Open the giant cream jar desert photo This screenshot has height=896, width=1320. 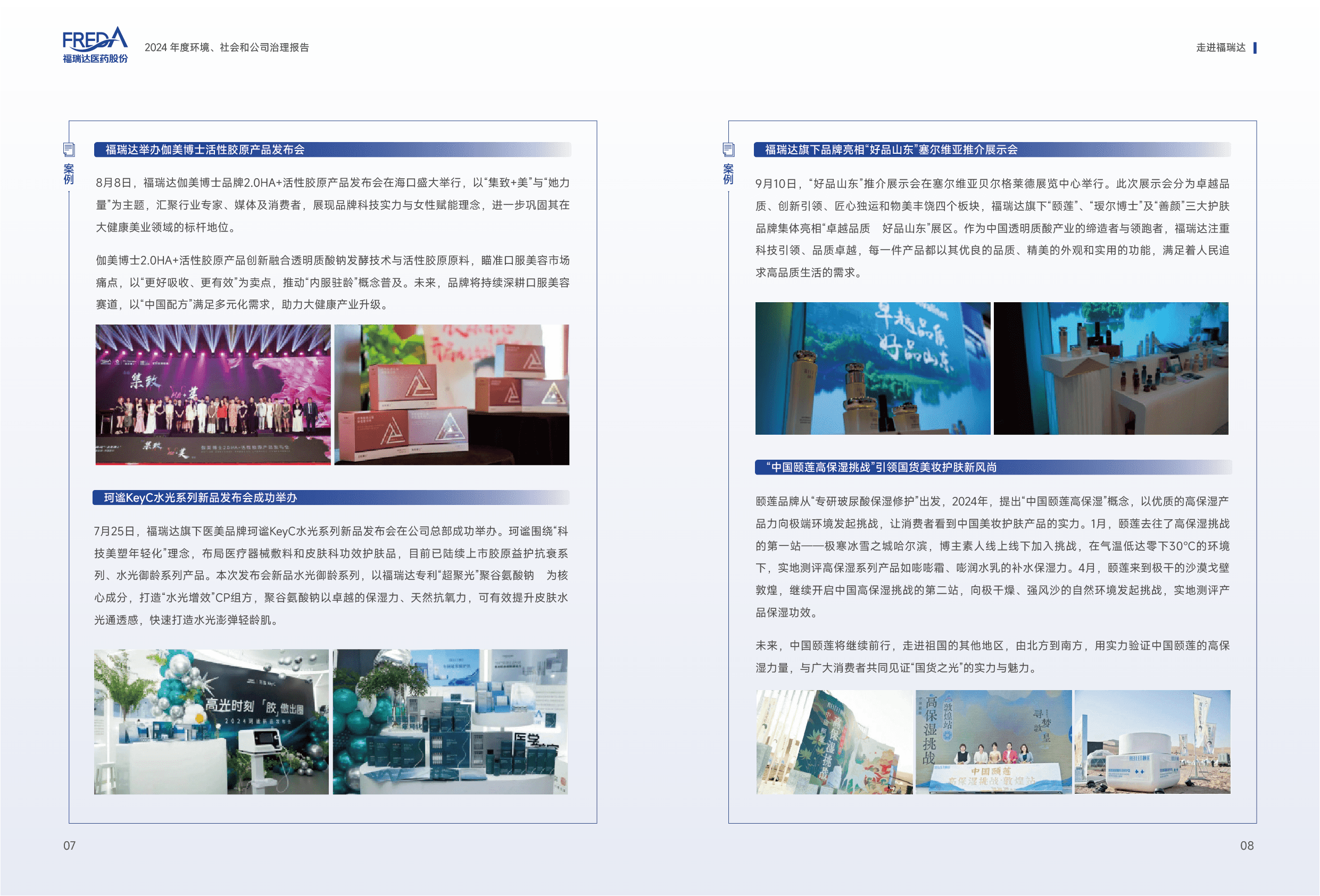1152,742
